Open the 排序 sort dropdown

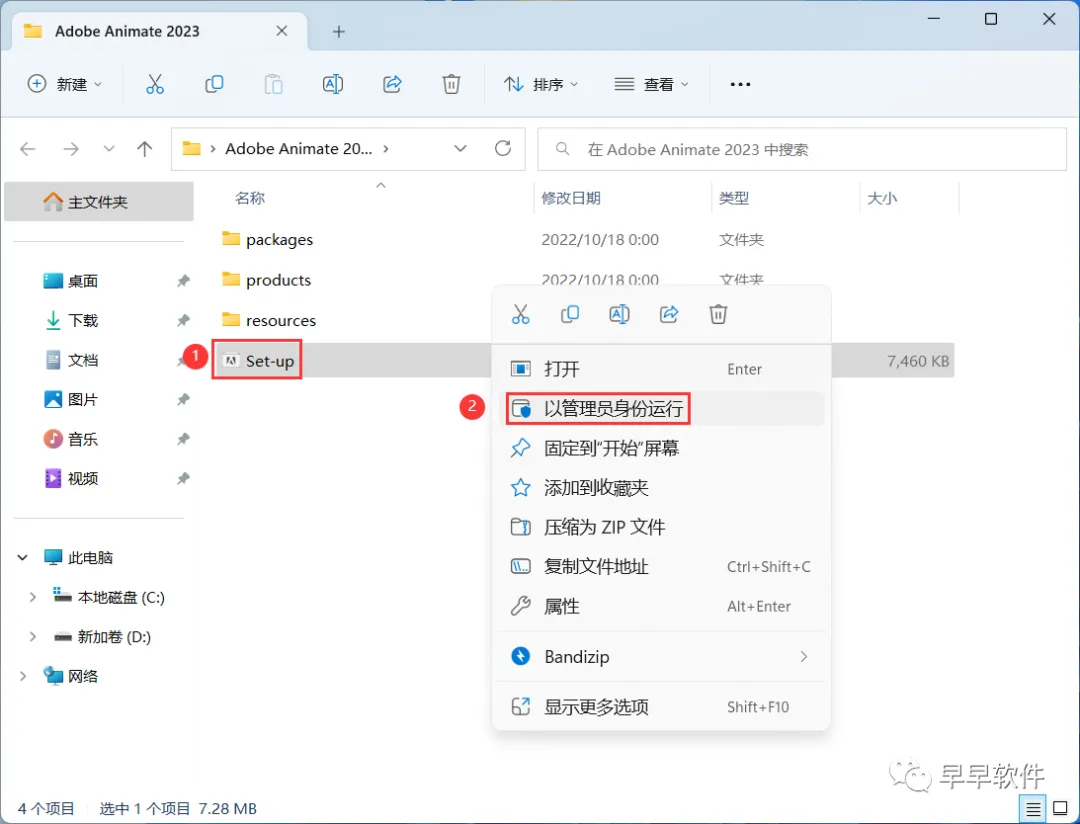(x=540, y=84)
